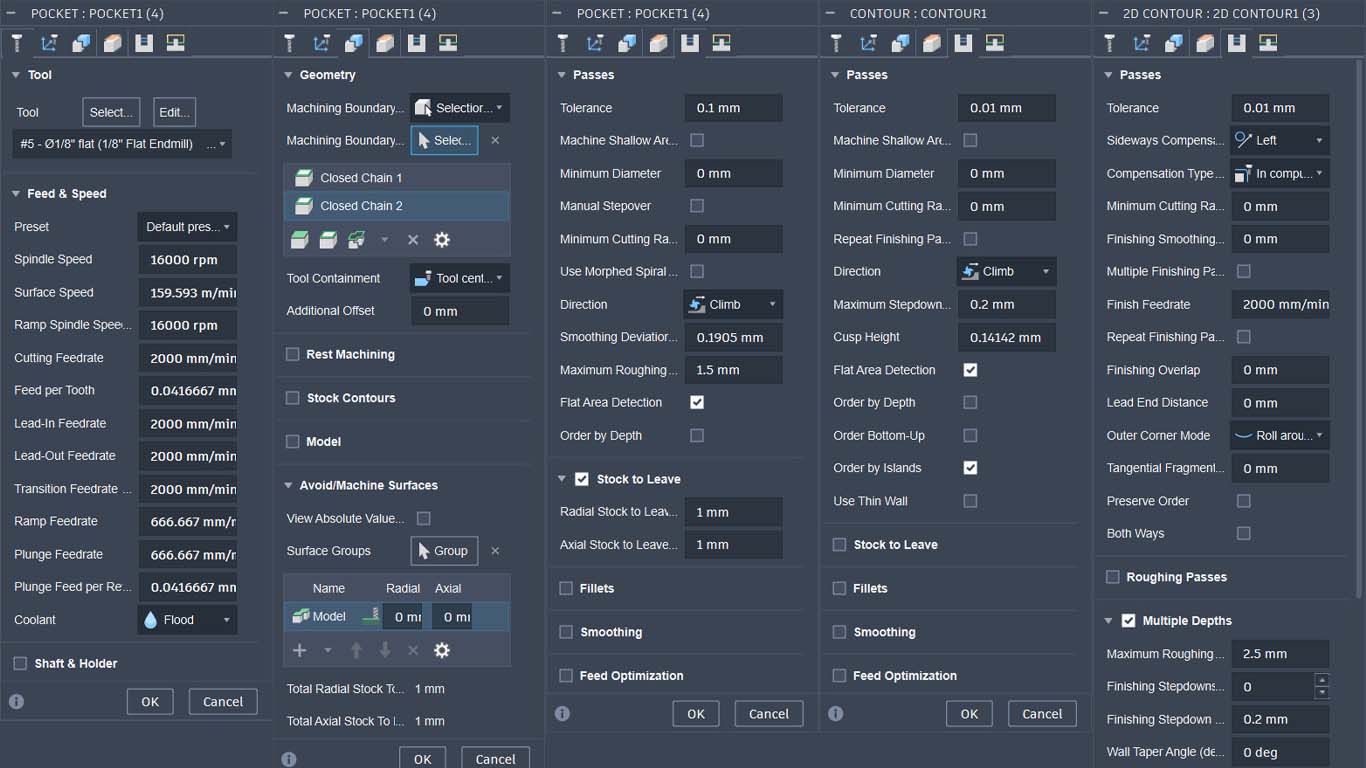Viewport: 1366px width, 768px height.
Task: Click the info icon in the Contour panel footer
Action: [x=835, y=714]
